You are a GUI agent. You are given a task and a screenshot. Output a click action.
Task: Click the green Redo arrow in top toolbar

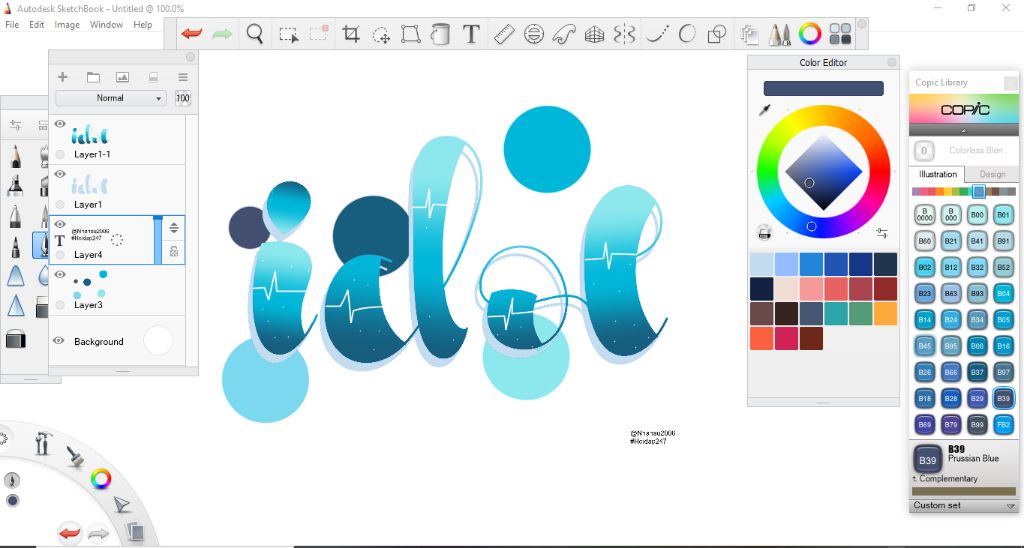(x=223, y=33)
